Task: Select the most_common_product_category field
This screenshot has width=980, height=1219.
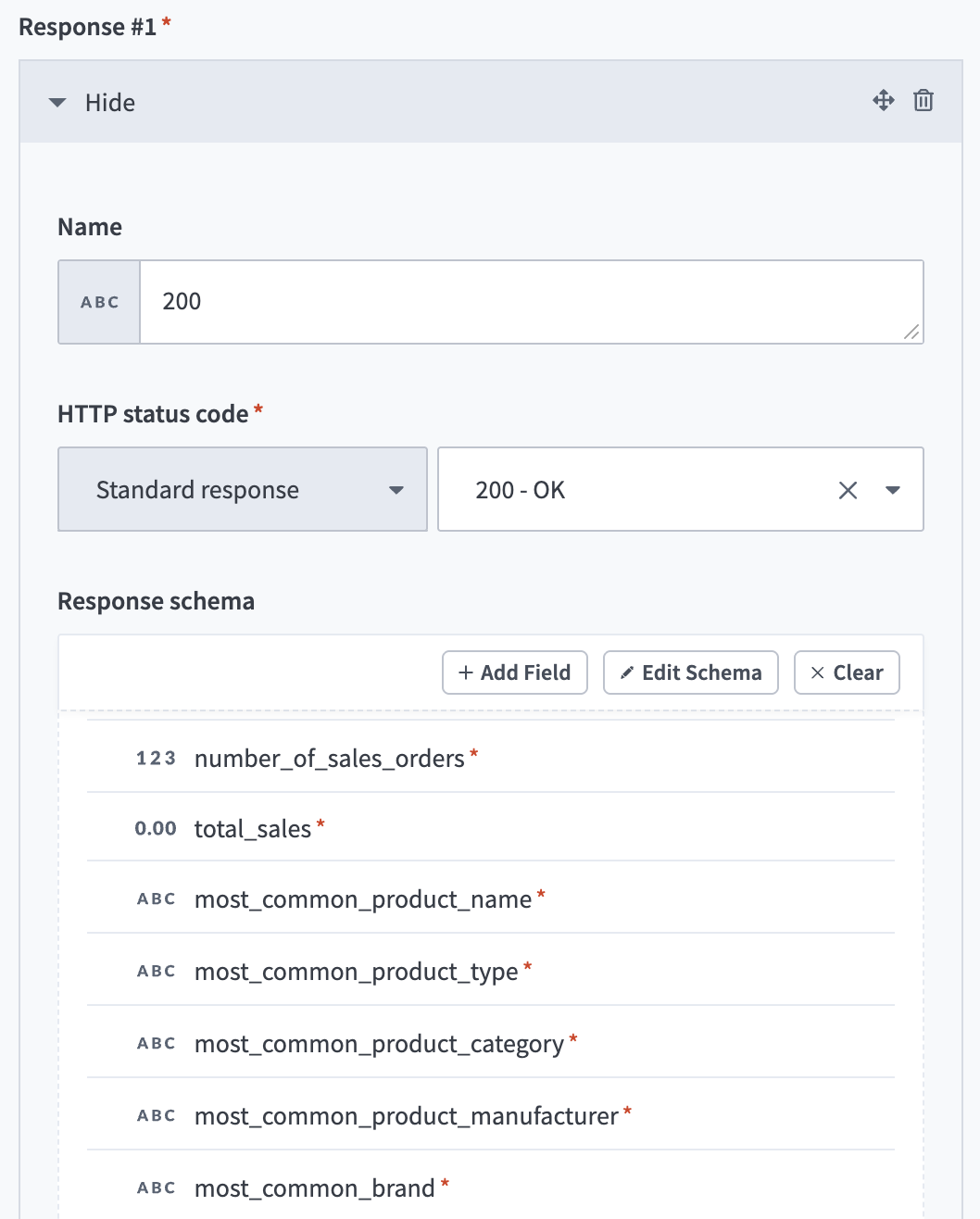Action: click(x=379, y=1044)
